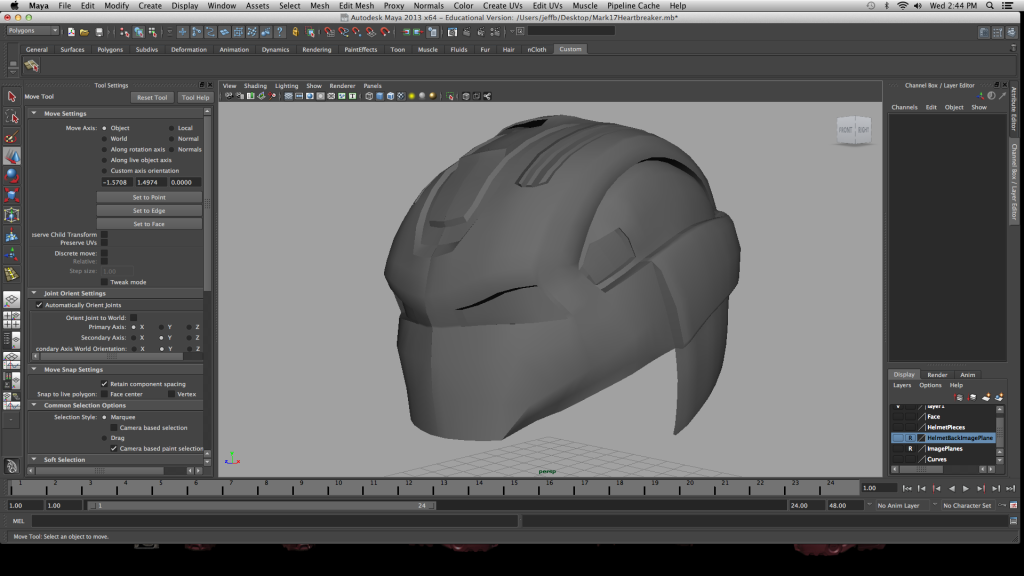Viewport: 1024px width, 576px height.
Task: Enable Camera based selection checkbox
Action: pyautogui.click(x=114, y=428)
